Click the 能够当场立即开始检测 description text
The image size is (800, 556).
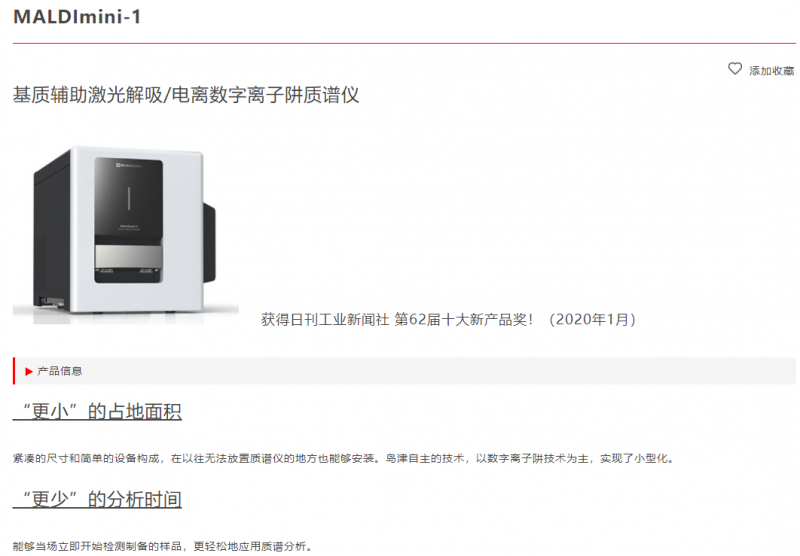click(162, 546)
